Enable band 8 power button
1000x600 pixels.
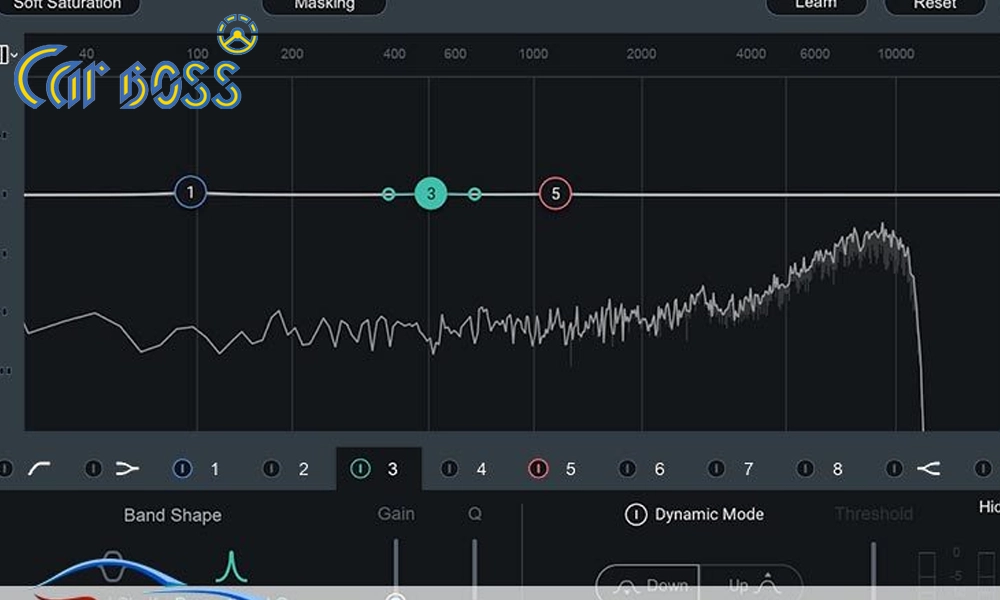coord(805,469)
